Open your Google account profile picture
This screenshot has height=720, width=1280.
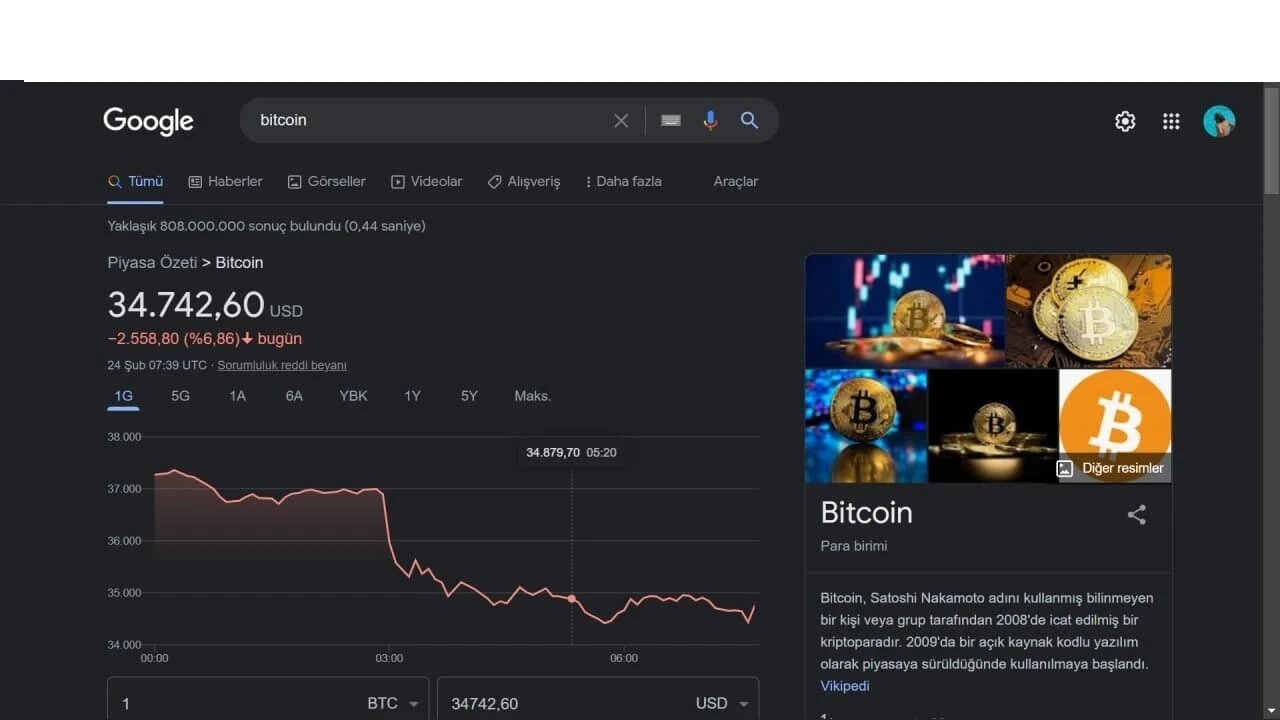click(1219, 121)
